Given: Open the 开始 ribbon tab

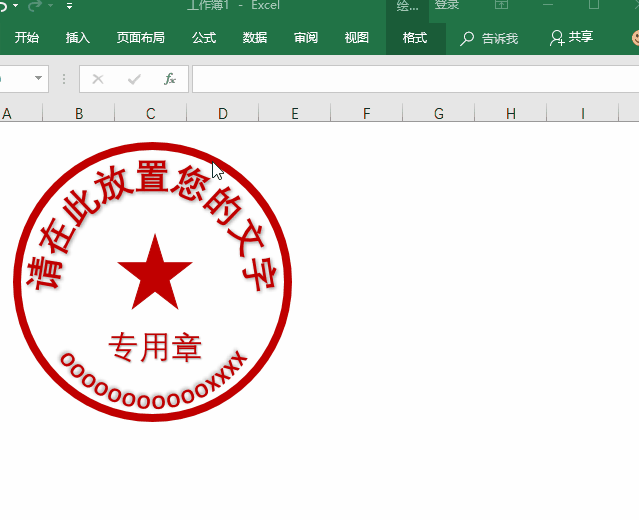Looking at the screenshot, I should pyautogui.click(x=27, y=38).
